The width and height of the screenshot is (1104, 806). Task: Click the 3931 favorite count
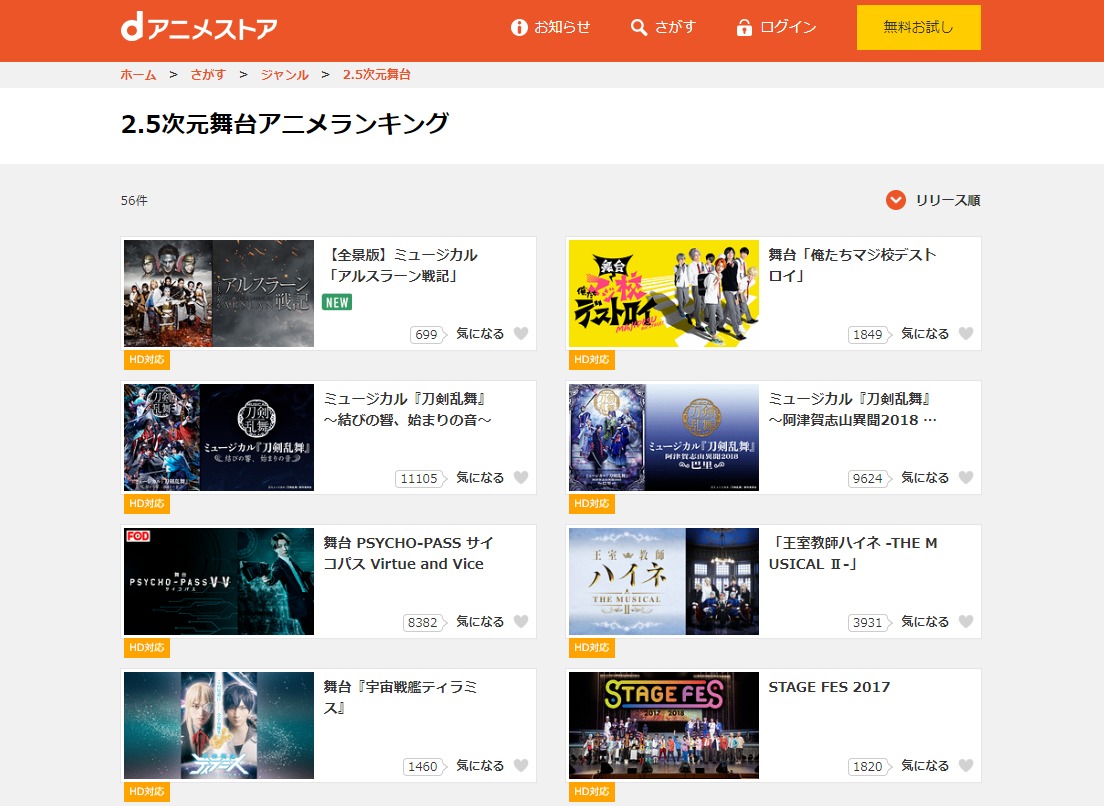click(x=869, y=622)
